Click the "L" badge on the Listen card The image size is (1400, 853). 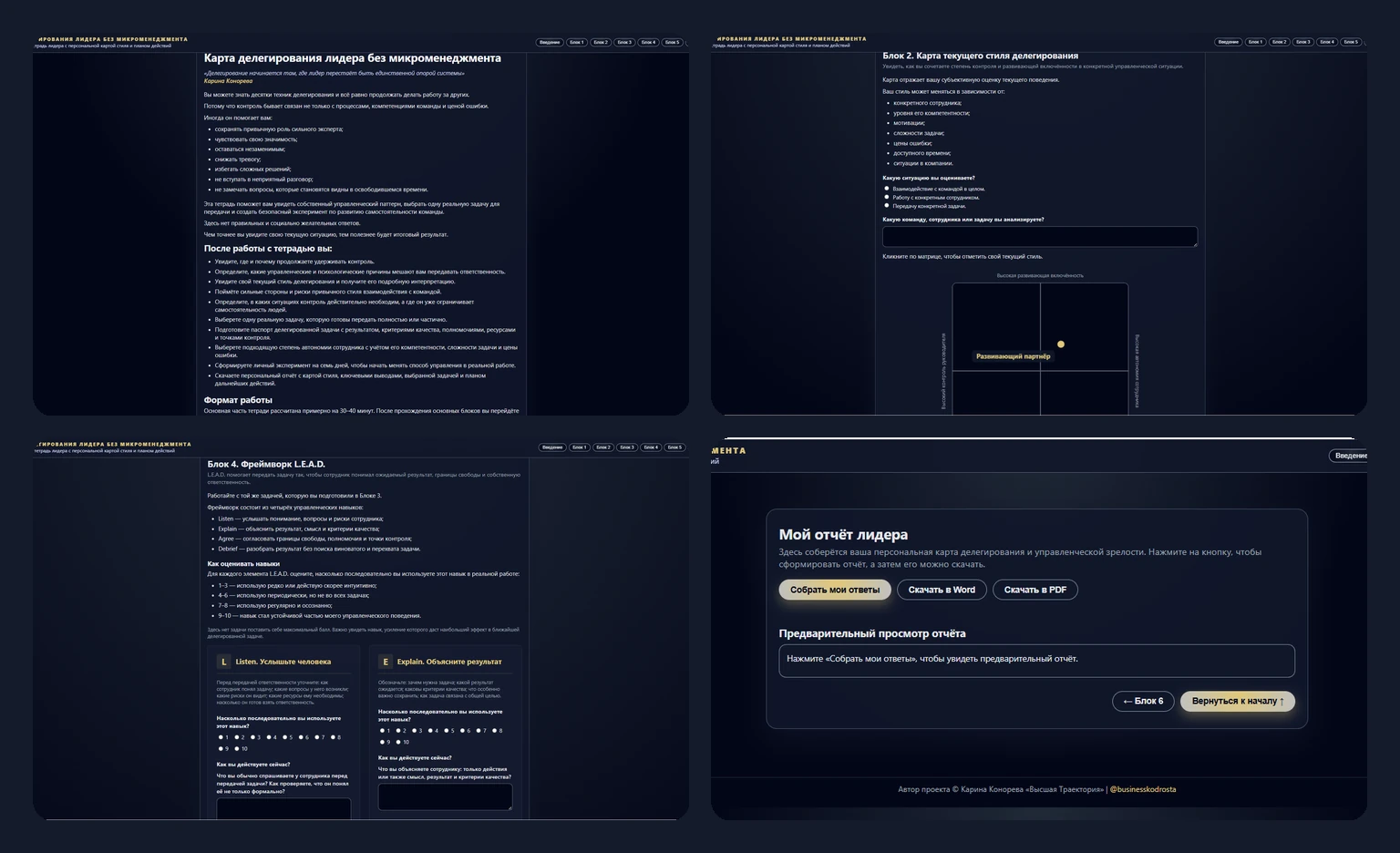pos(224,662)
